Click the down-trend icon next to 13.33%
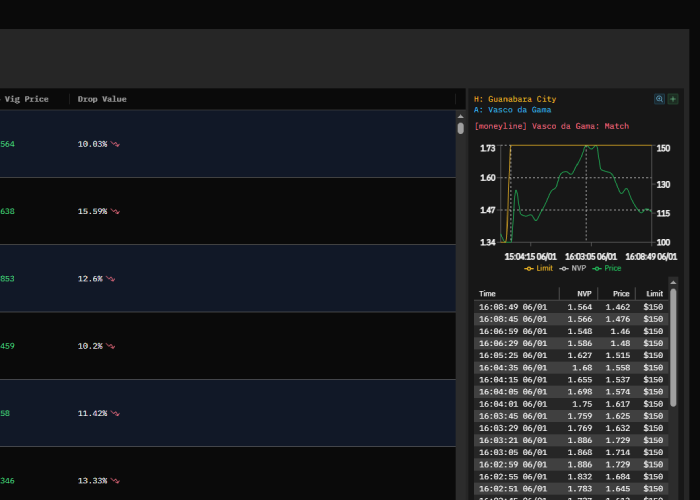This screenshot has height=500, width=700. pyautogui.click(x=115, y=481)
